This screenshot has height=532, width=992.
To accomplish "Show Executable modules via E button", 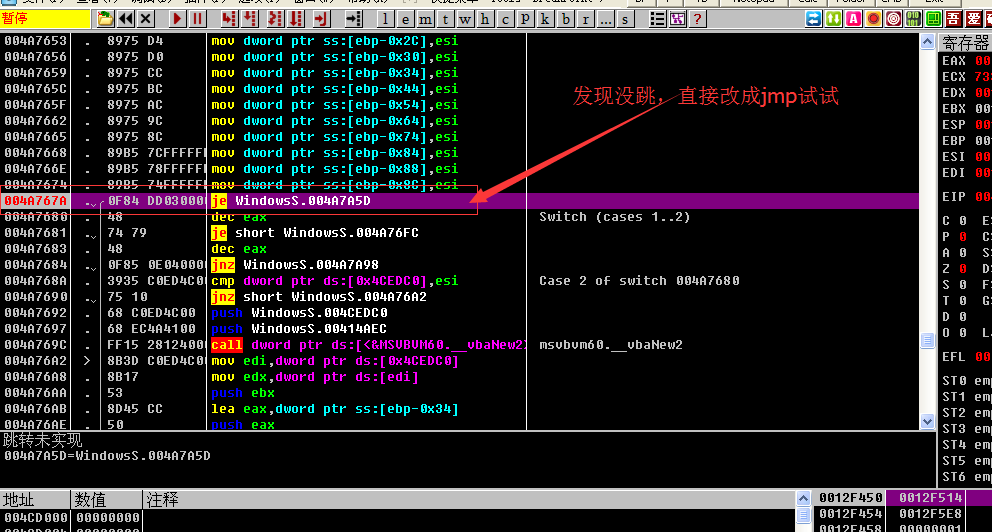I will [405, 19].
